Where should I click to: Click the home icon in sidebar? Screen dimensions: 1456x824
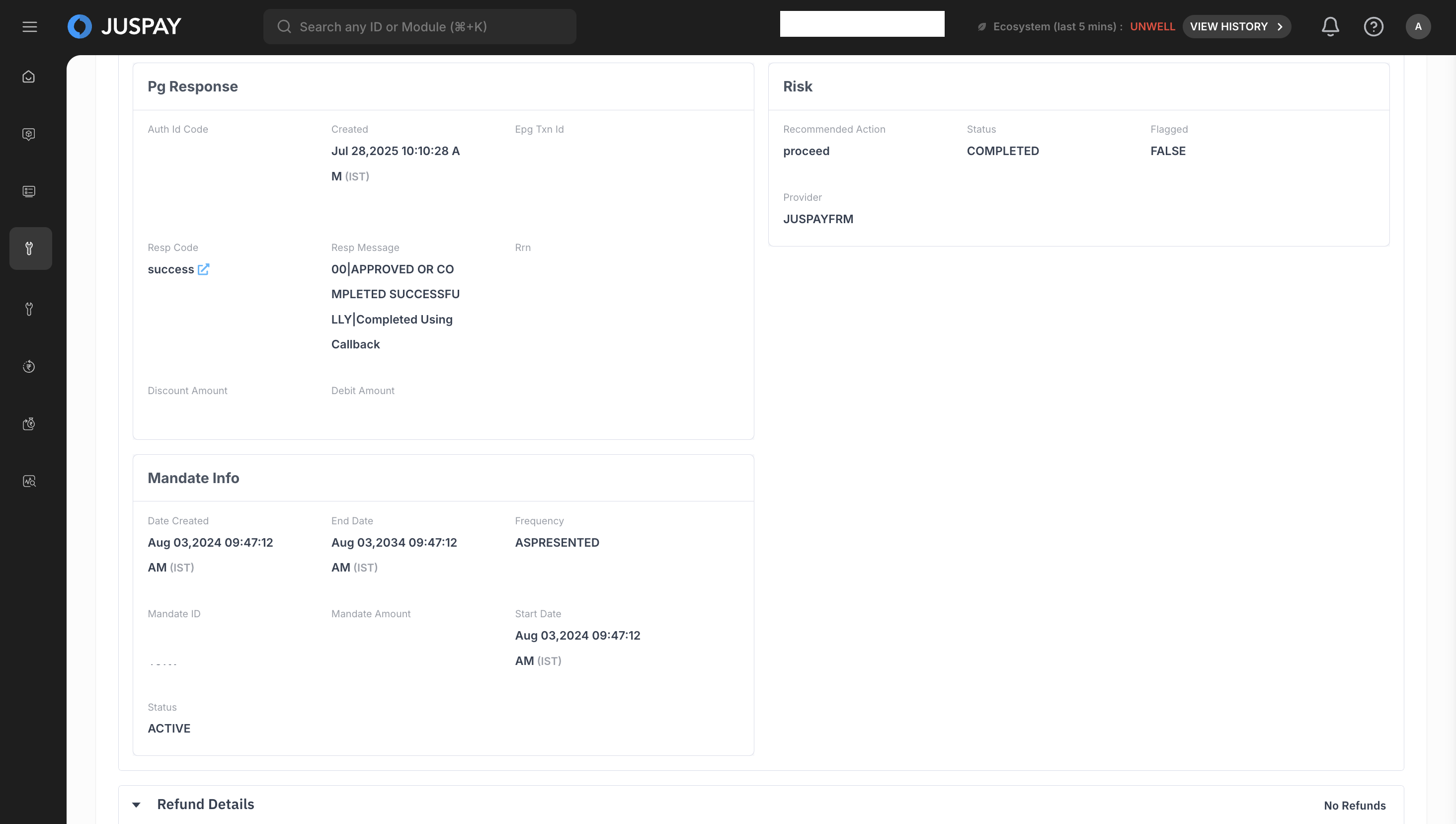click(29, 77)
